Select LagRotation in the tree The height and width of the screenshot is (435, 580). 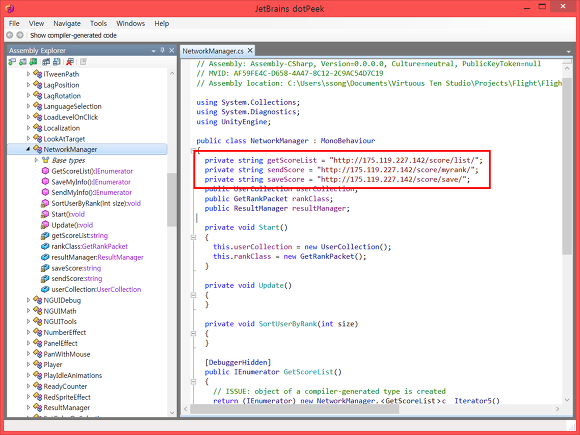click(x=62, y=96)
